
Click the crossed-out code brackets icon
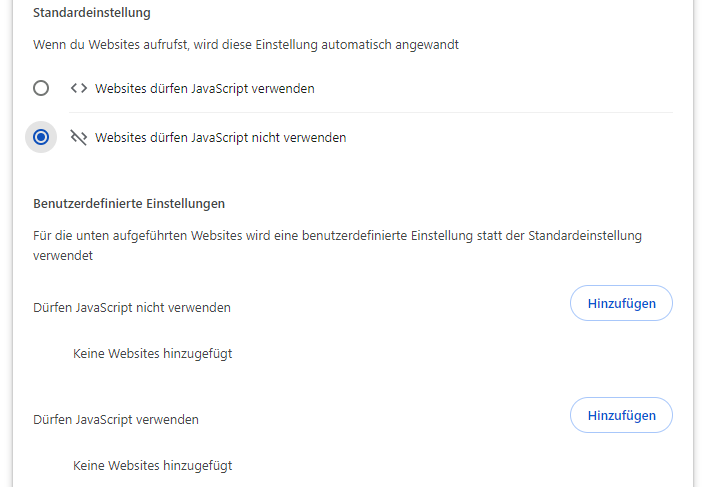coord(79,137)
